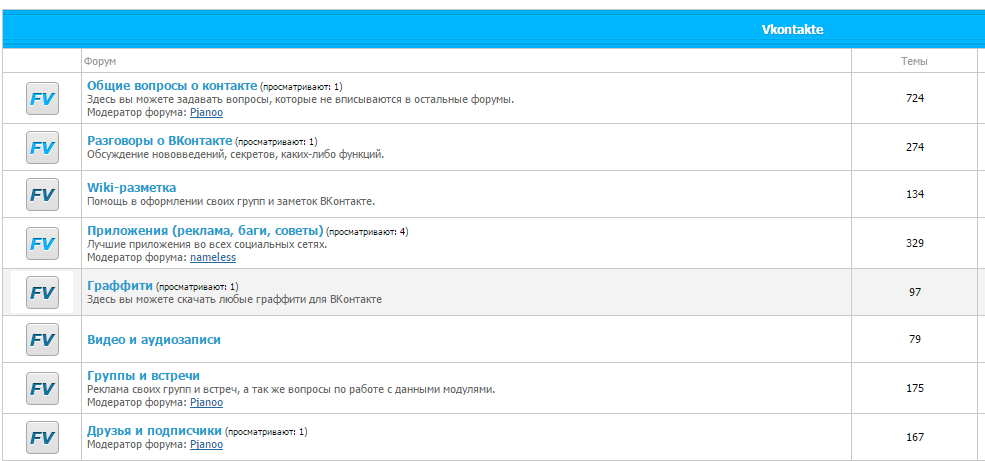Open Pjanoo profile under Группы и встречи
The width and height of the screenshot is (985, 461).
point(206,402)
